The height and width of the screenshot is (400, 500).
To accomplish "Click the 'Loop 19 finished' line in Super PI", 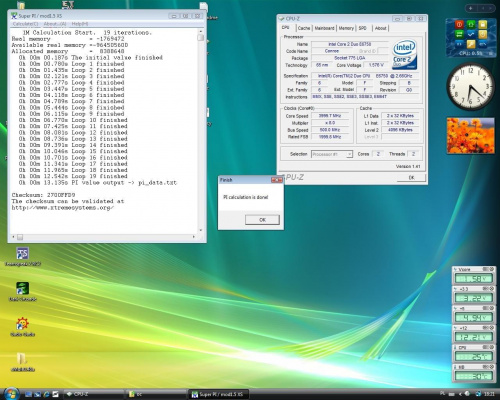I will tap(73, 176).
